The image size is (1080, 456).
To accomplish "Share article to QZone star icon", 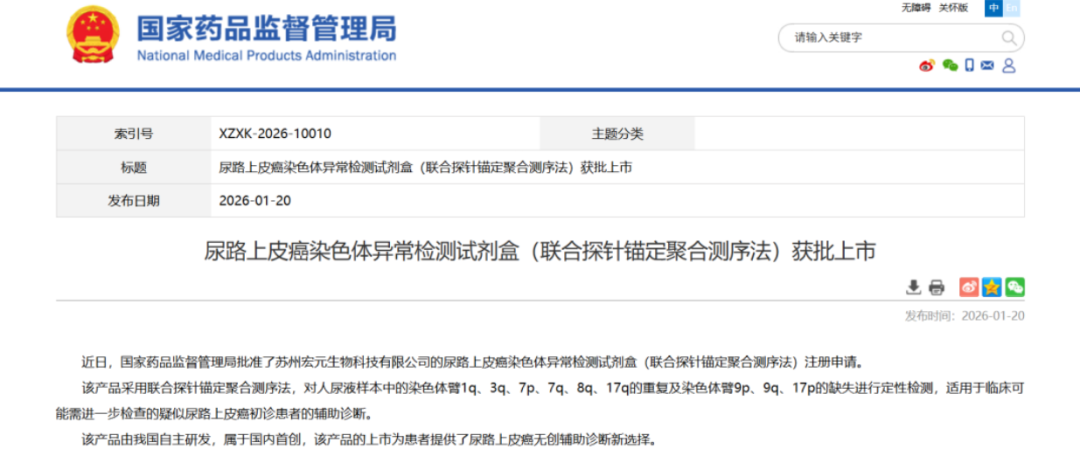I will click(992, 288).
